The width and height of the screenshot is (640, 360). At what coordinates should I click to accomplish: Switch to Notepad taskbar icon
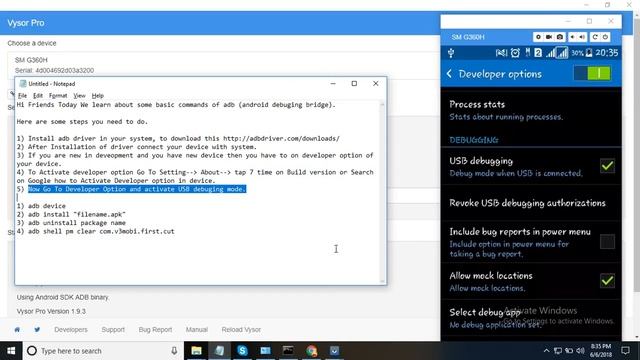click(220, 351)
